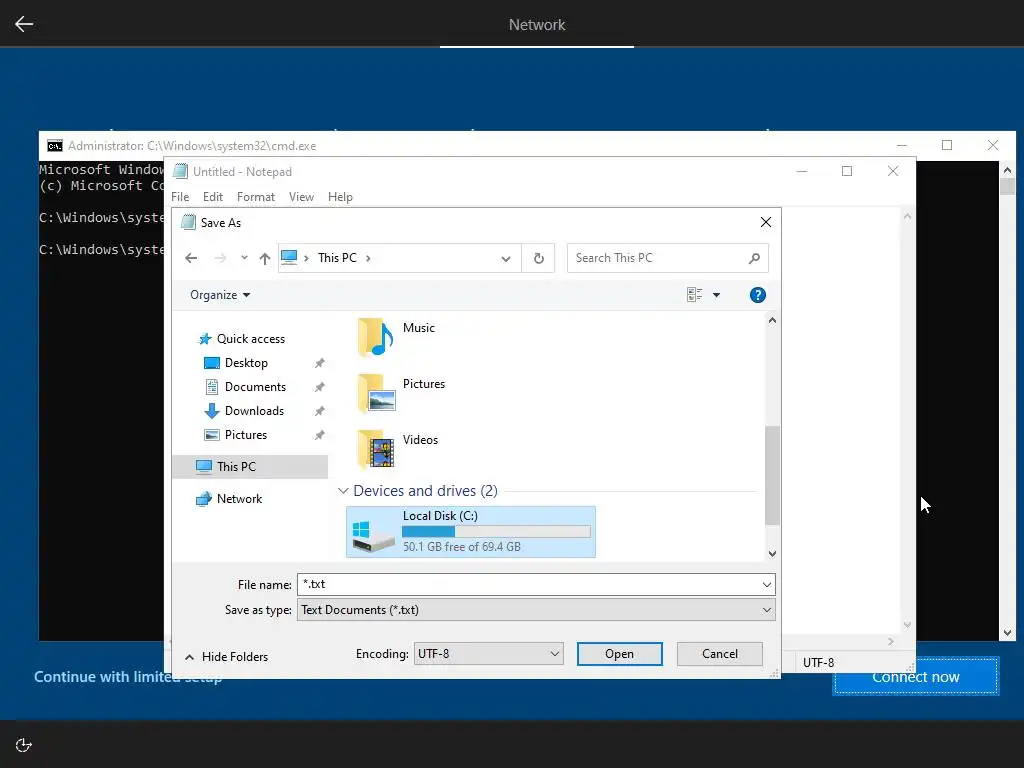Open Notepad Help menu
This screenshot has width=1024, height=768.
point(340,197)
